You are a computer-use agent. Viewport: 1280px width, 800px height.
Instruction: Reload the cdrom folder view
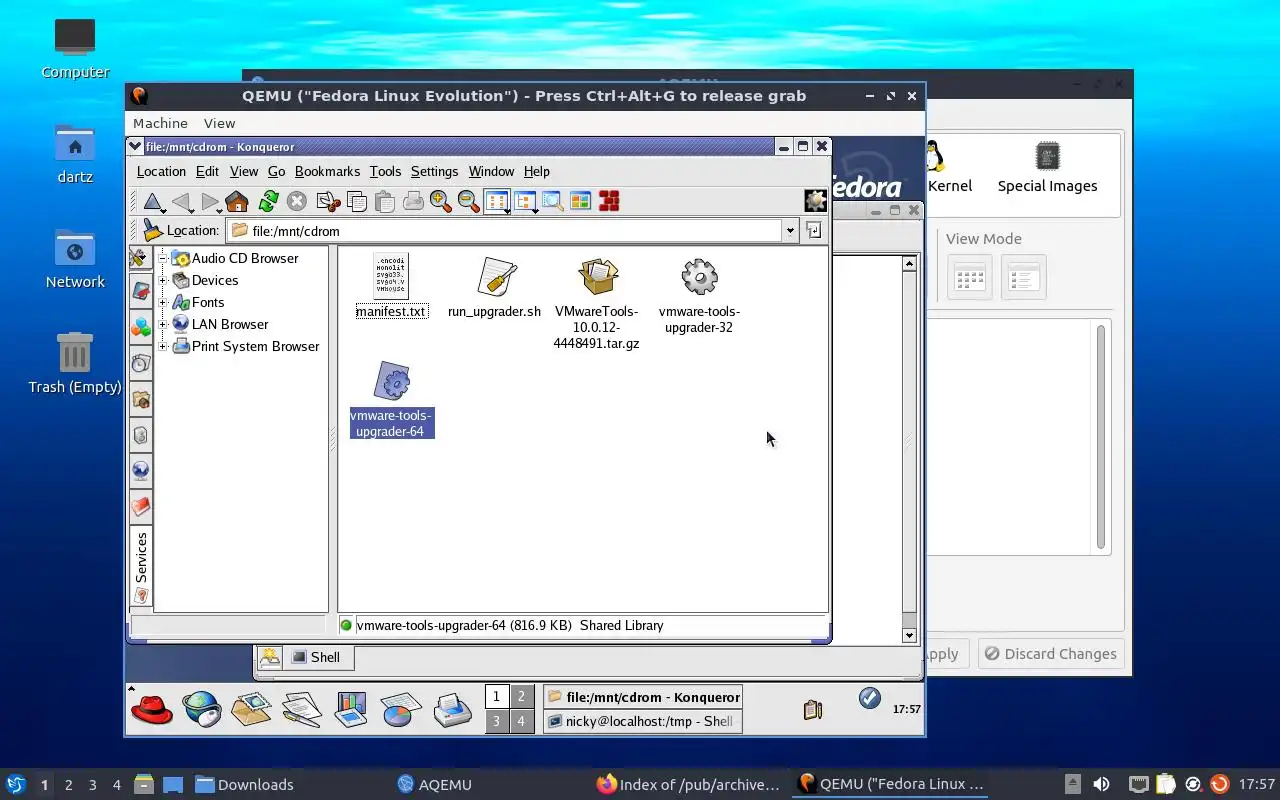[x=268, y=202]
